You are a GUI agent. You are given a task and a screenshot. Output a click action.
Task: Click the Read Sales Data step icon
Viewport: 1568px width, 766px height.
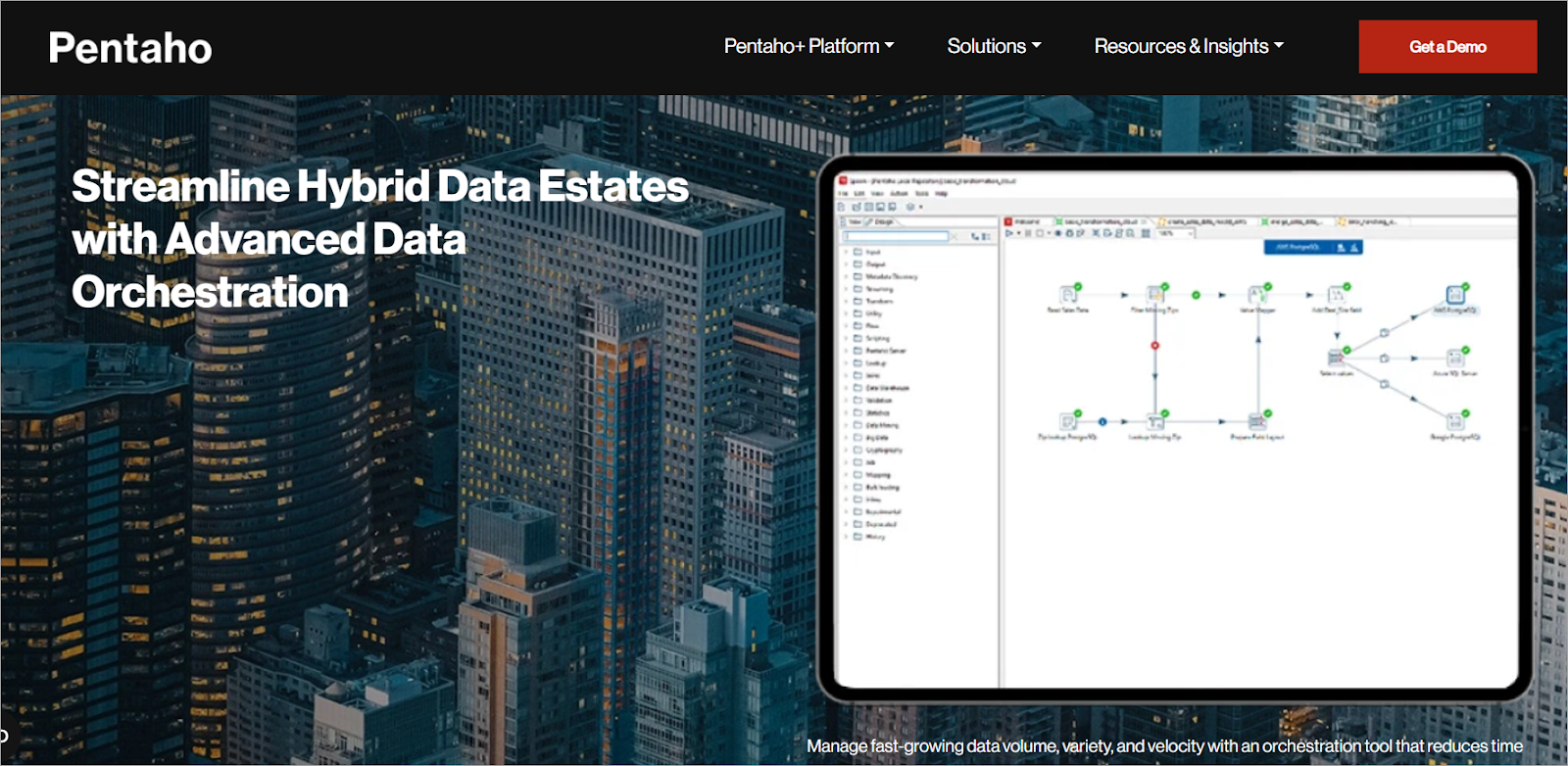tap(1068, 294)
